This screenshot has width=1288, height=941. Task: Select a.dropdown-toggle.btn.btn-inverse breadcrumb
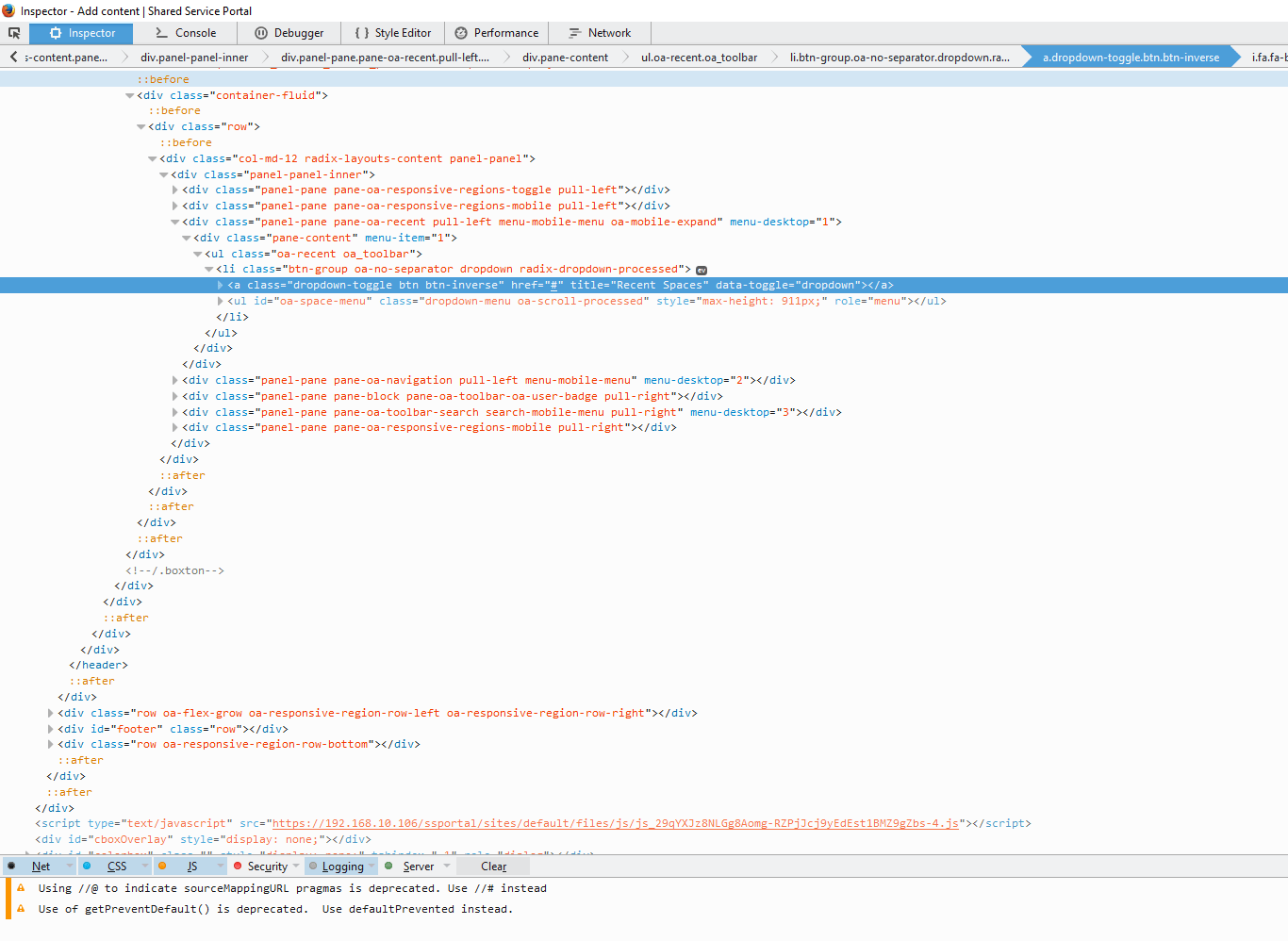[x=1131, y=58]
